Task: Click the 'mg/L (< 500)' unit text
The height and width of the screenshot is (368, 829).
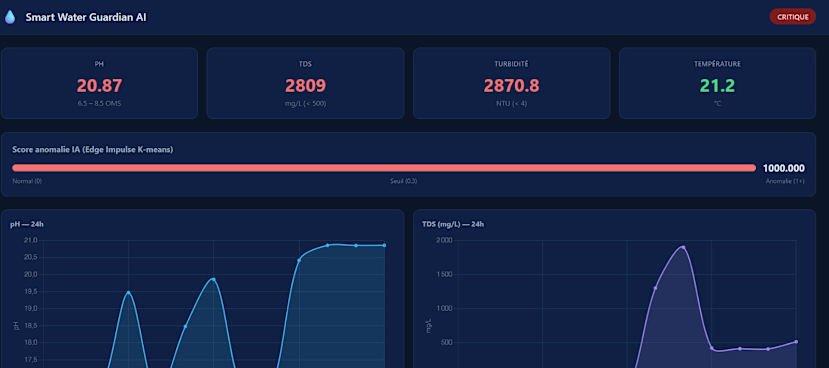Action: click(x=306, y=104)
